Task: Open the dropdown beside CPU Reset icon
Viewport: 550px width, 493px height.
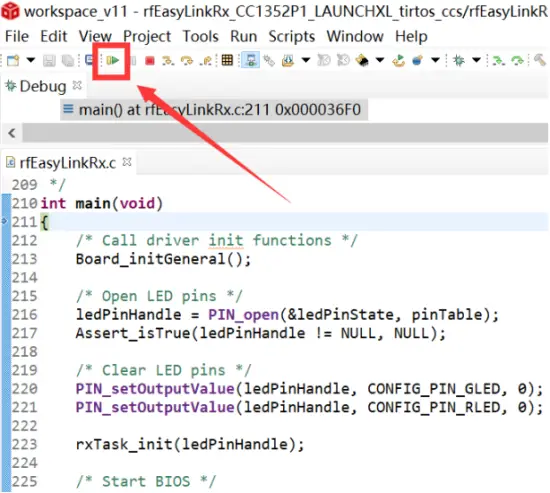Action: point(380,60)
